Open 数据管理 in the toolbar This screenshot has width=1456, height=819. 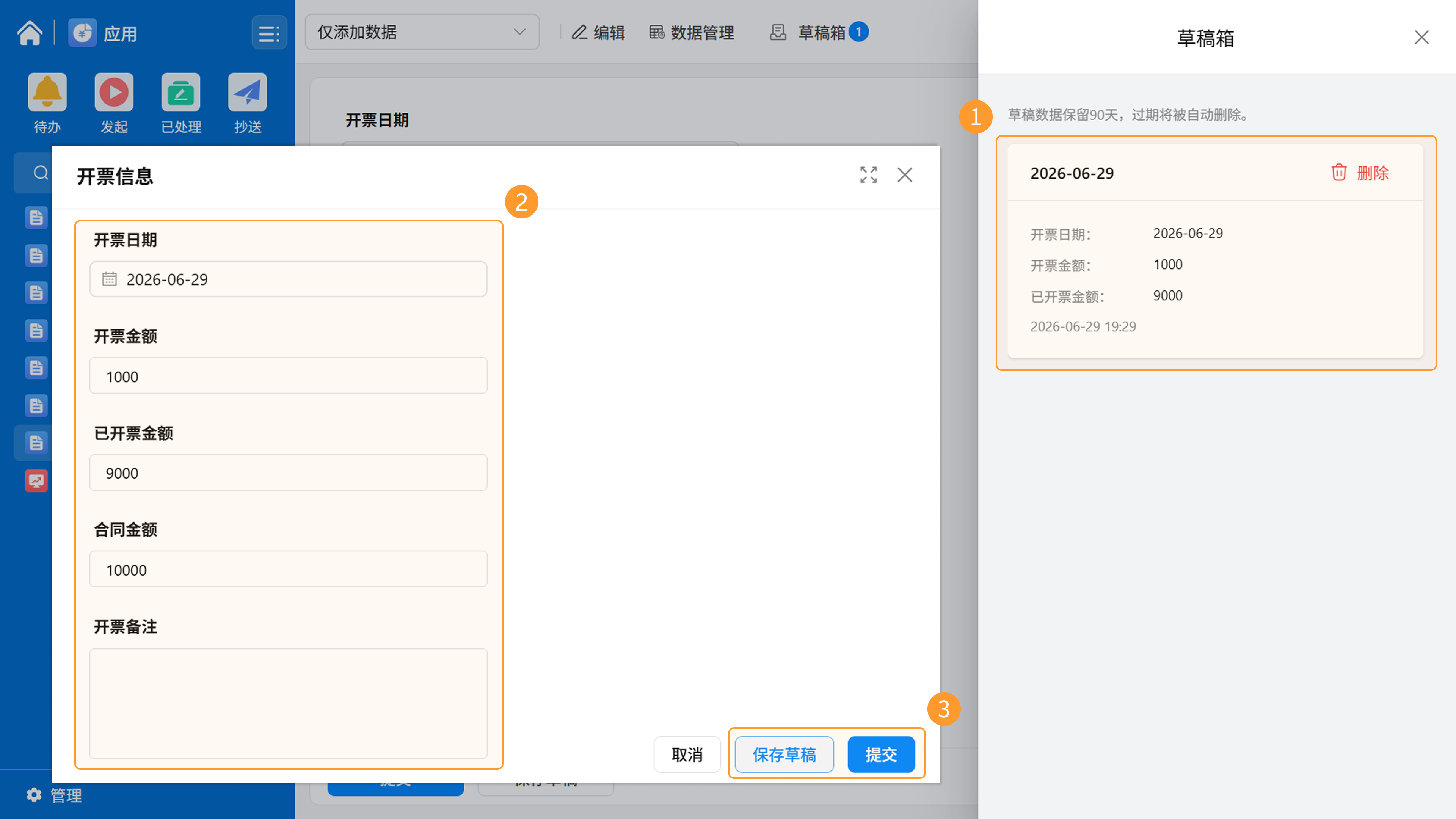tap(692, 32)
